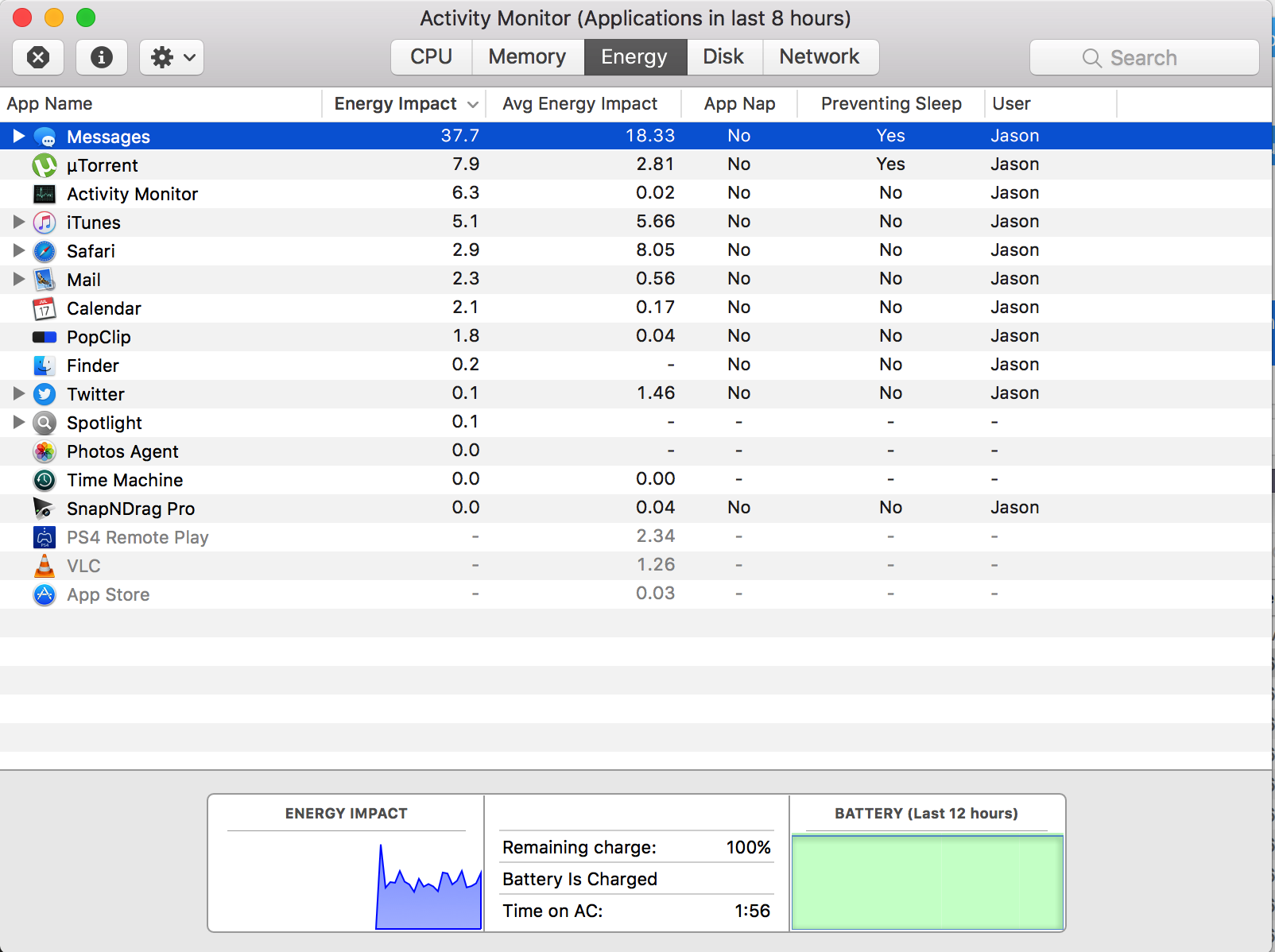Screen dimensions: 1275x952
Task: Click the App Store icon
Action: click(45, 594)
